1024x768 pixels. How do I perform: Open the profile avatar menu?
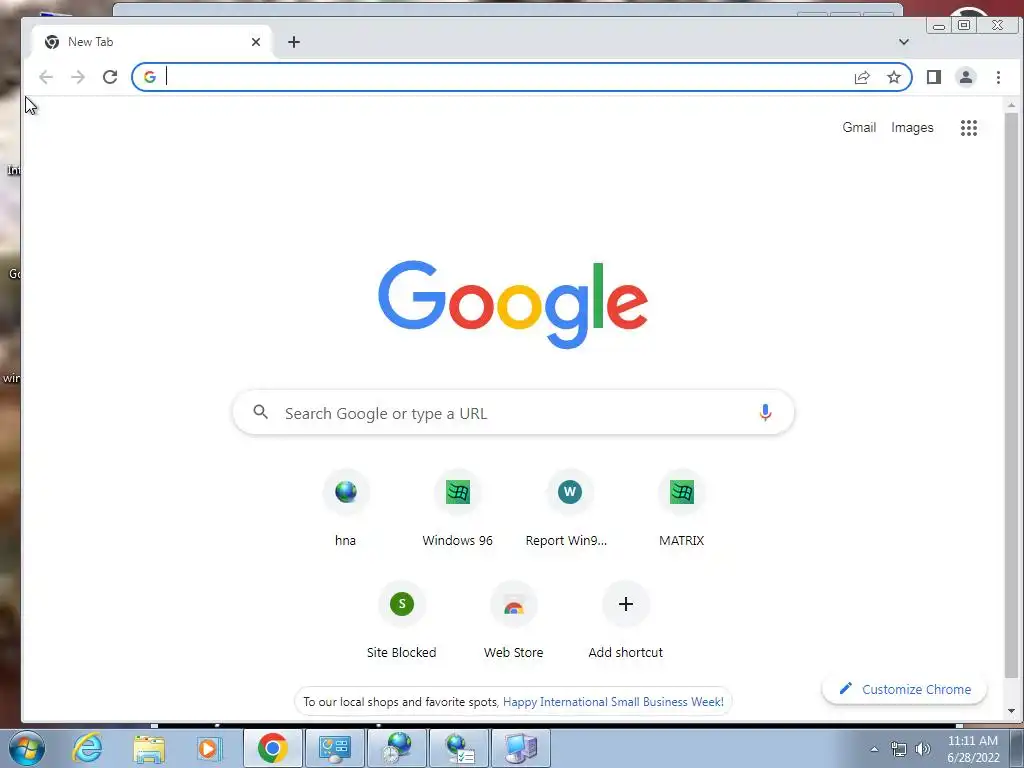point(966,77)
